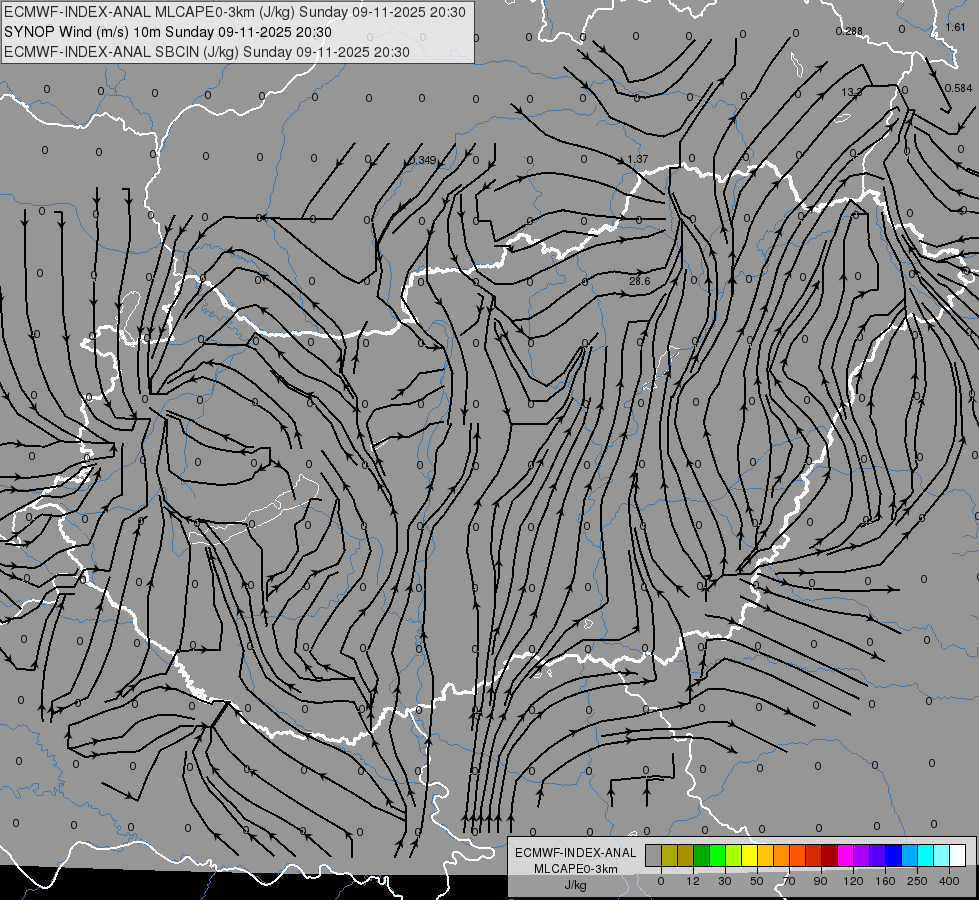Click the legend label 120

point(854,881)
